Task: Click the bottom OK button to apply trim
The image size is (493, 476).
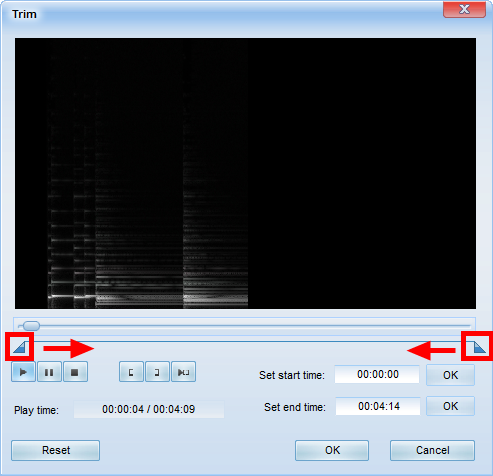Action: (x=332, y=450)
